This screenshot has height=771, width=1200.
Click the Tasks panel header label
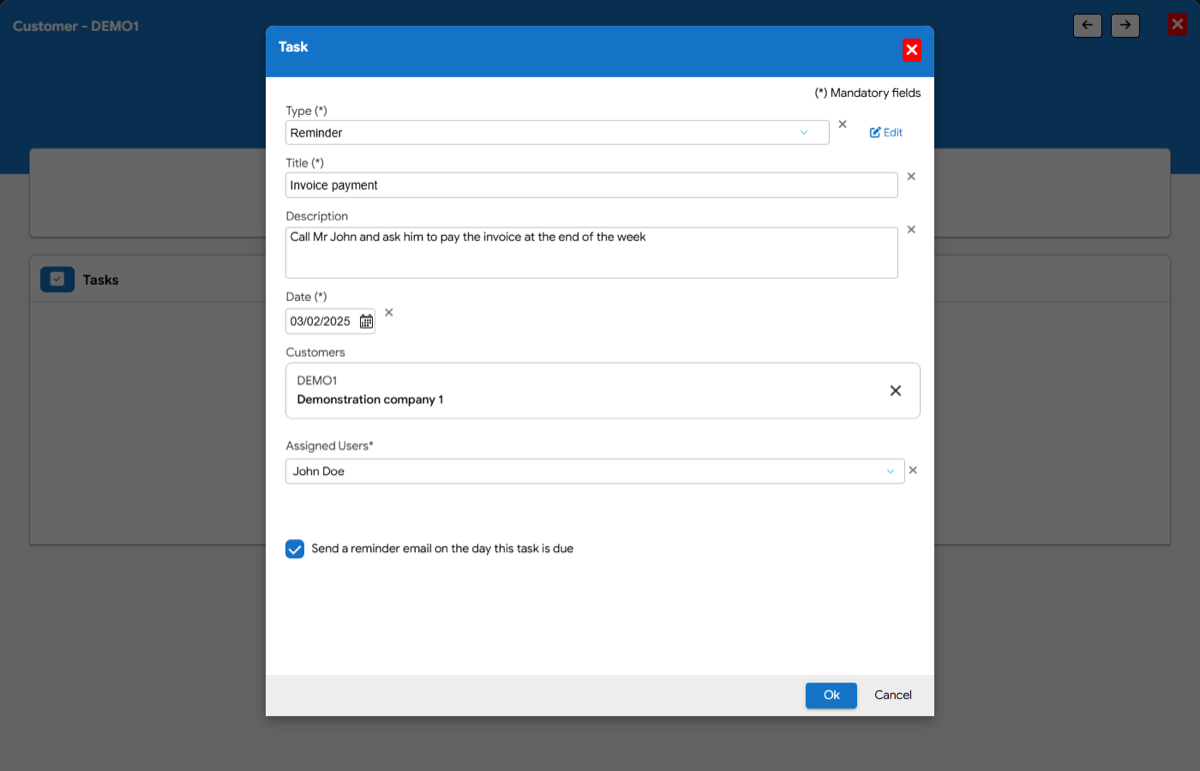[x=101, y=280]
